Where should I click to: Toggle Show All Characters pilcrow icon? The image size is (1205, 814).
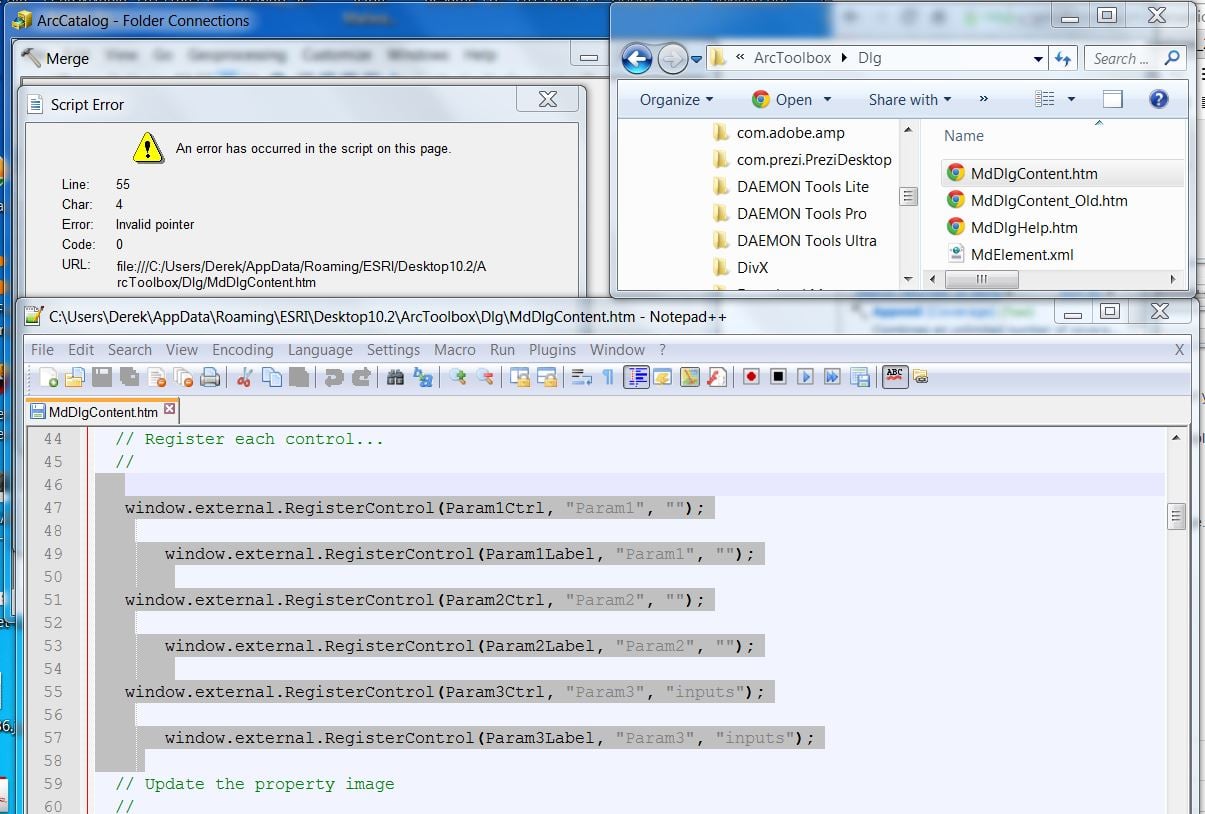tap(607, 377)
